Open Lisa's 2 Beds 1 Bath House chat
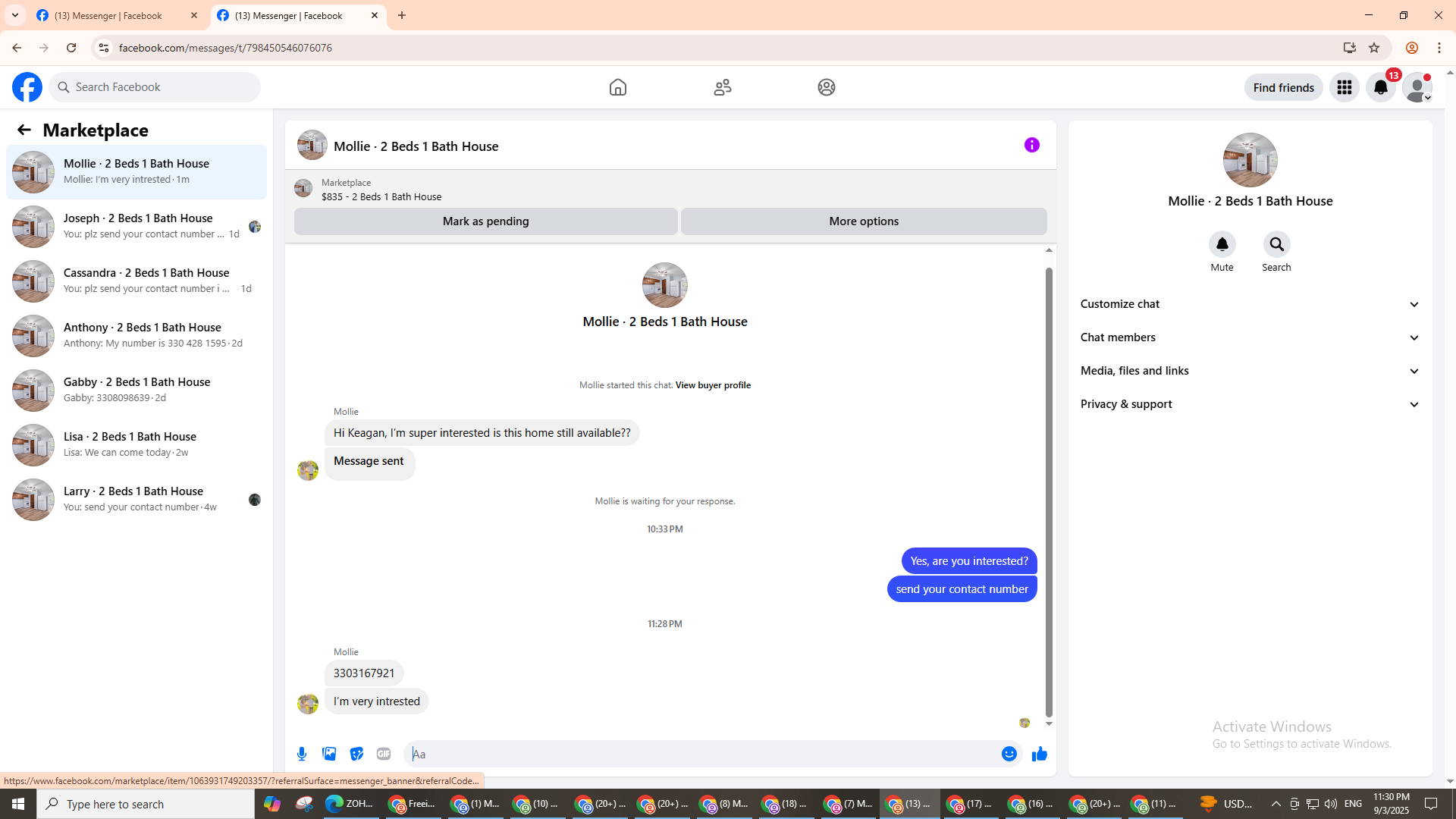 point(136,445)
